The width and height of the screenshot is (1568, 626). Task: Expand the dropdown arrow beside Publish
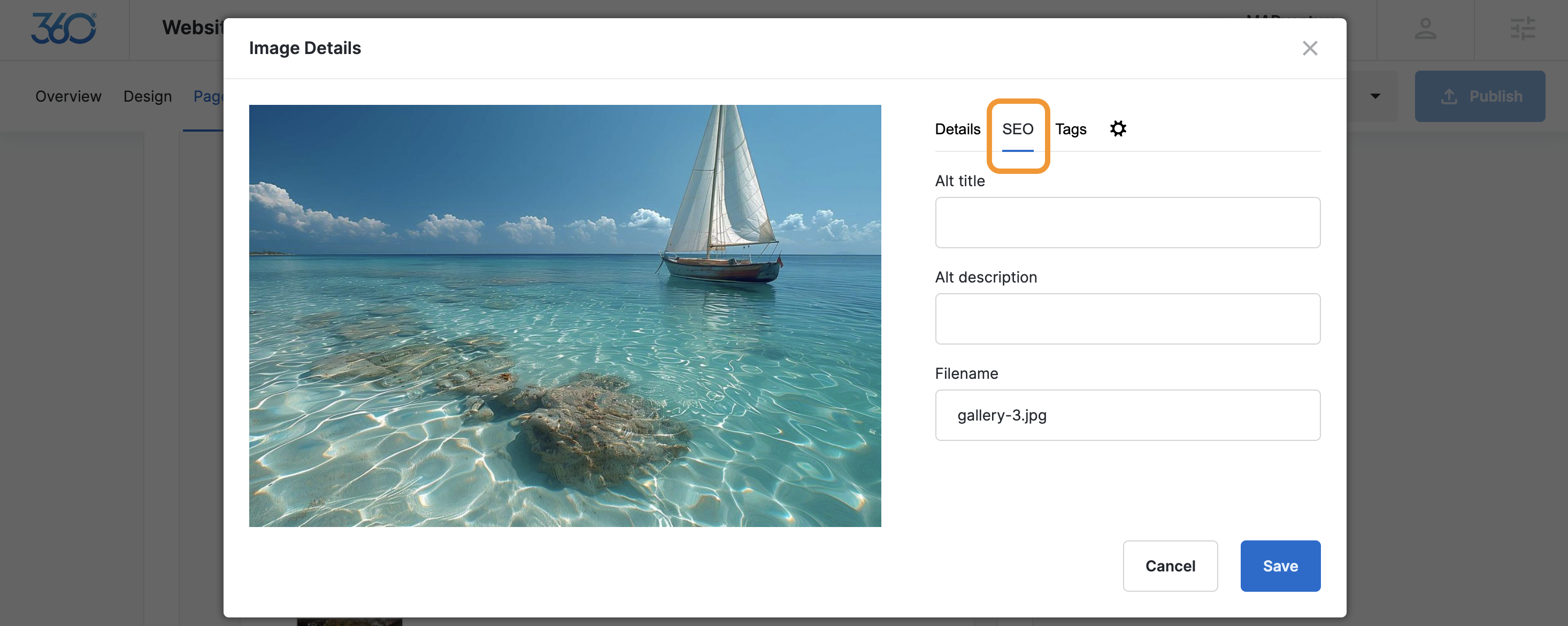[x=1375, y=96]
